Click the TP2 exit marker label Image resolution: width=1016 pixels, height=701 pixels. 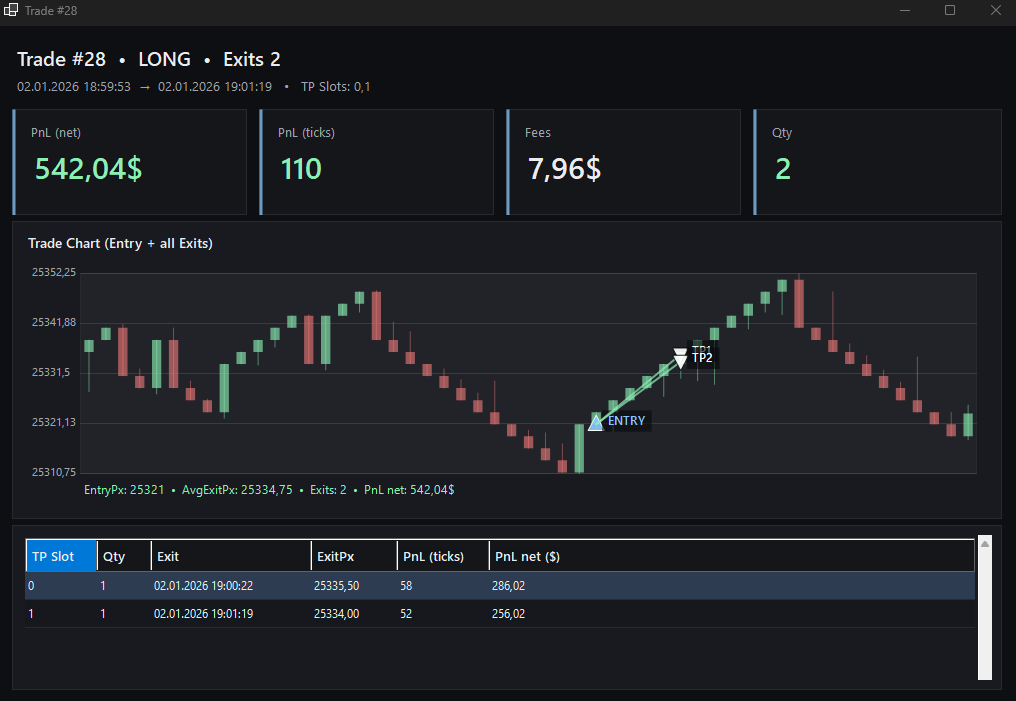coord(702,358)
